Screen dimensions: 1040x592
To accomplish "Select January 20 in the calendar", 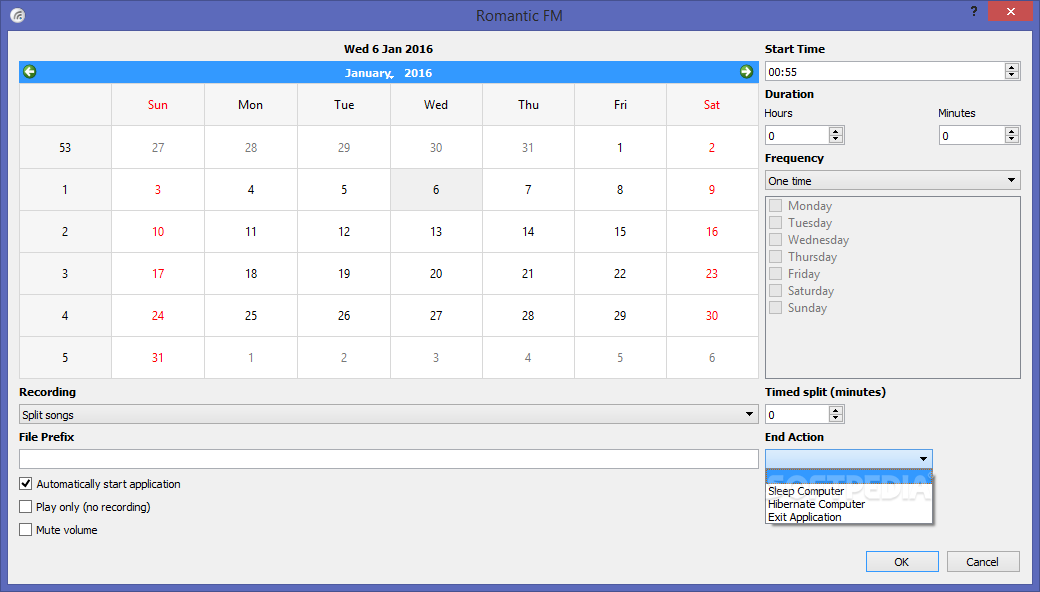I will point(436,273).
